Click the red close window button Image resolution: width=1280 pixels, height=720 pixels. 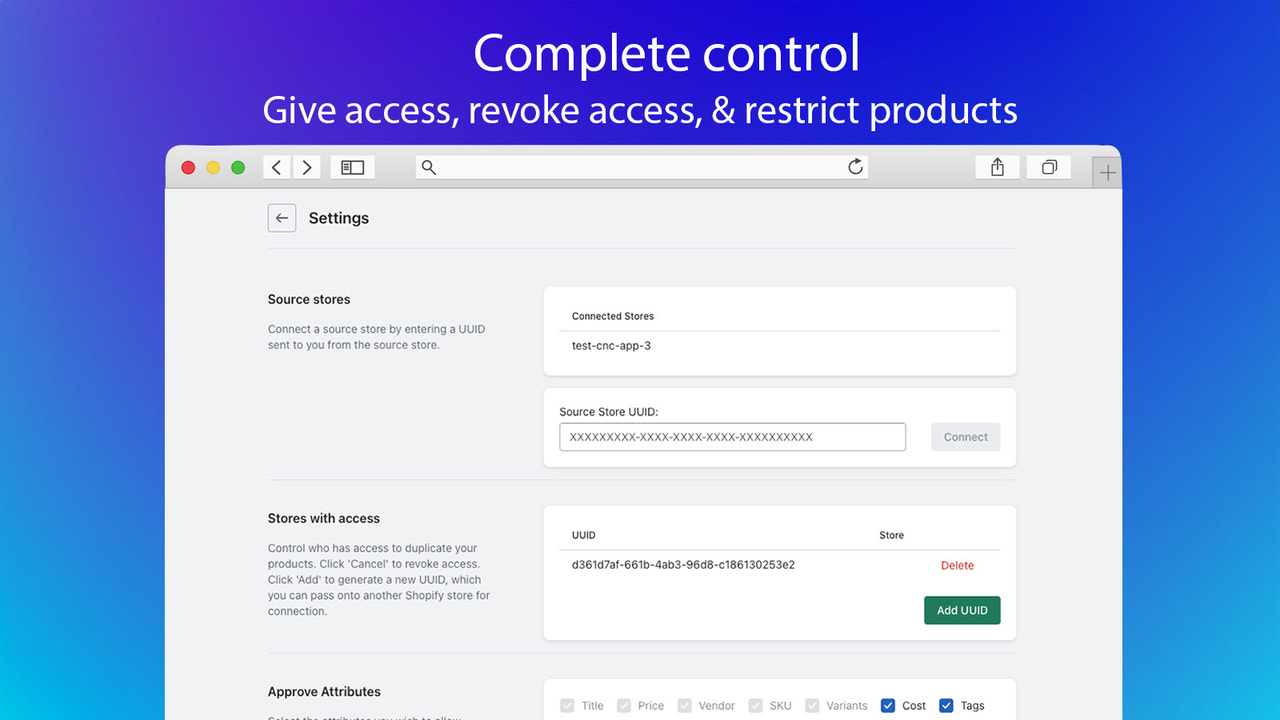tap(188, 168)
